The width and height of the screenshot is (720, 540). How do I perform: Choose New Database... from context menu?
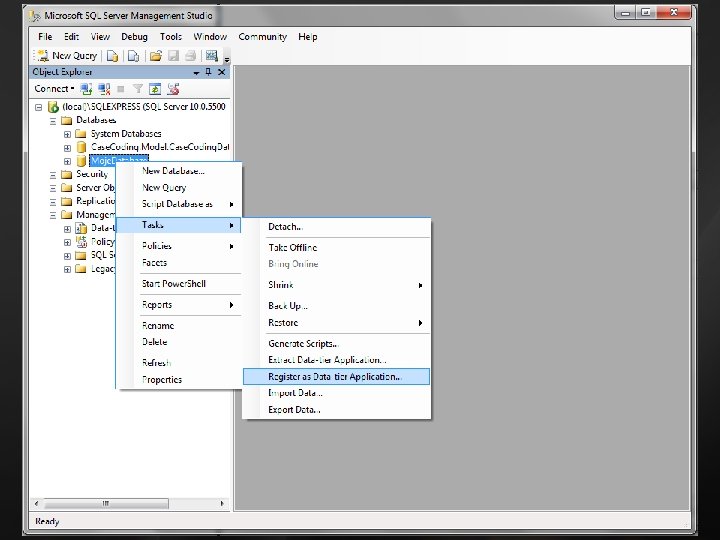click(179, 171)
